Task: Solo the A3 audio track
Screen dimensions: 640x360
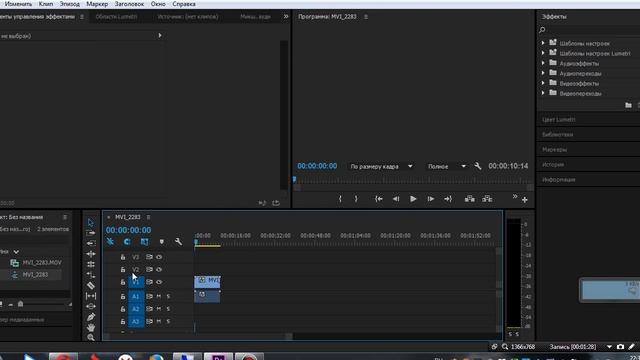Action: (x=168, y=322)
